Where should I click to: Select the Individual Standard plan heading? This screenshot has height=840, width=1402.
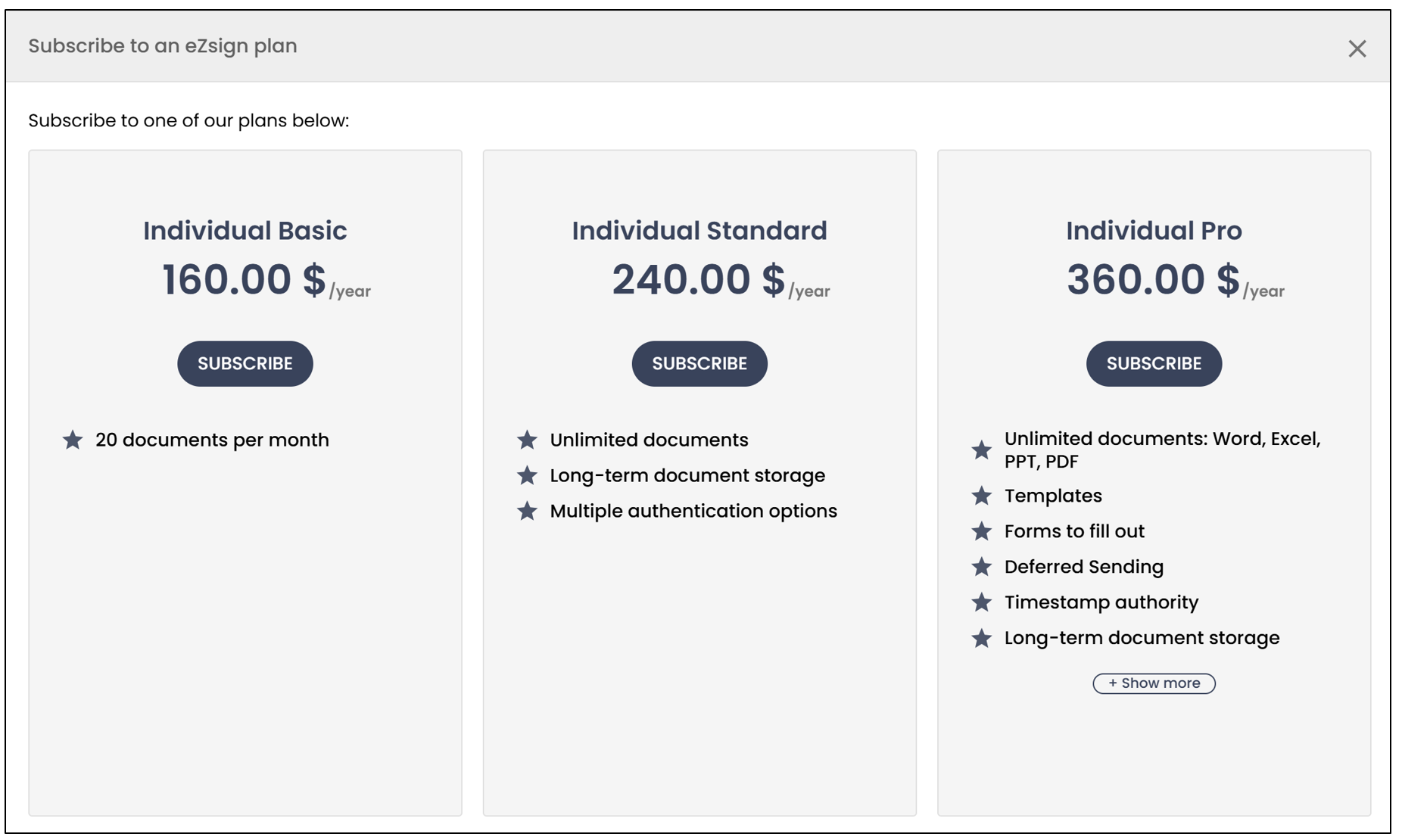click(699, 231)
